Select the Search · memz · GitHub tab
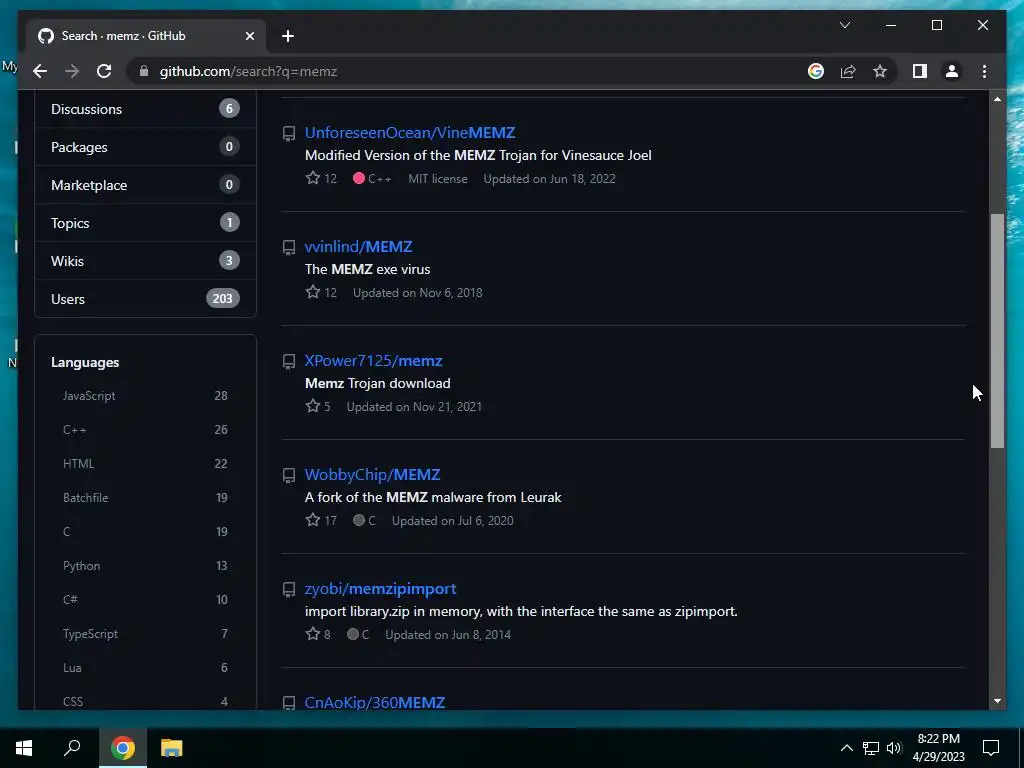Screen dimensions: 1024x768 [x=146, y=36]
